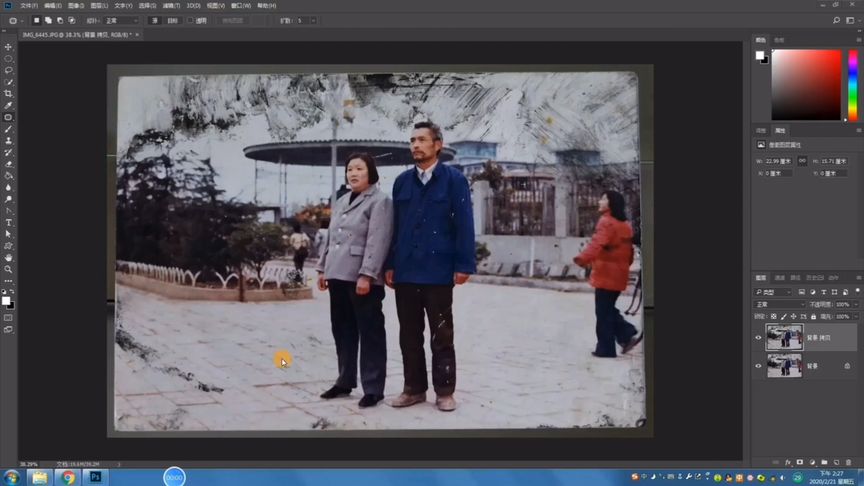Open the Color panel flyout menu
This screenshot has width=864, height=486.
point(858,40)
